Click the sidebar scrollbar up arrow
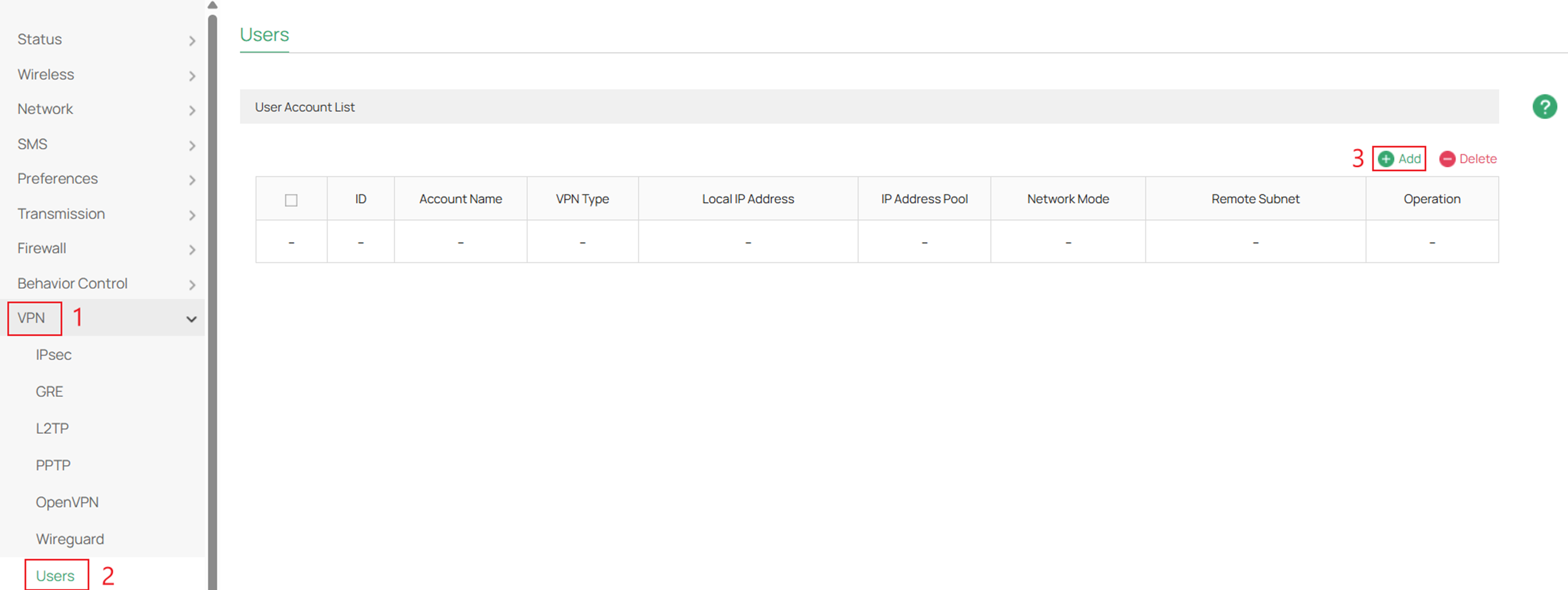Image resolution: width=1568 pixels, height=590 pixels. click(212, 5)
